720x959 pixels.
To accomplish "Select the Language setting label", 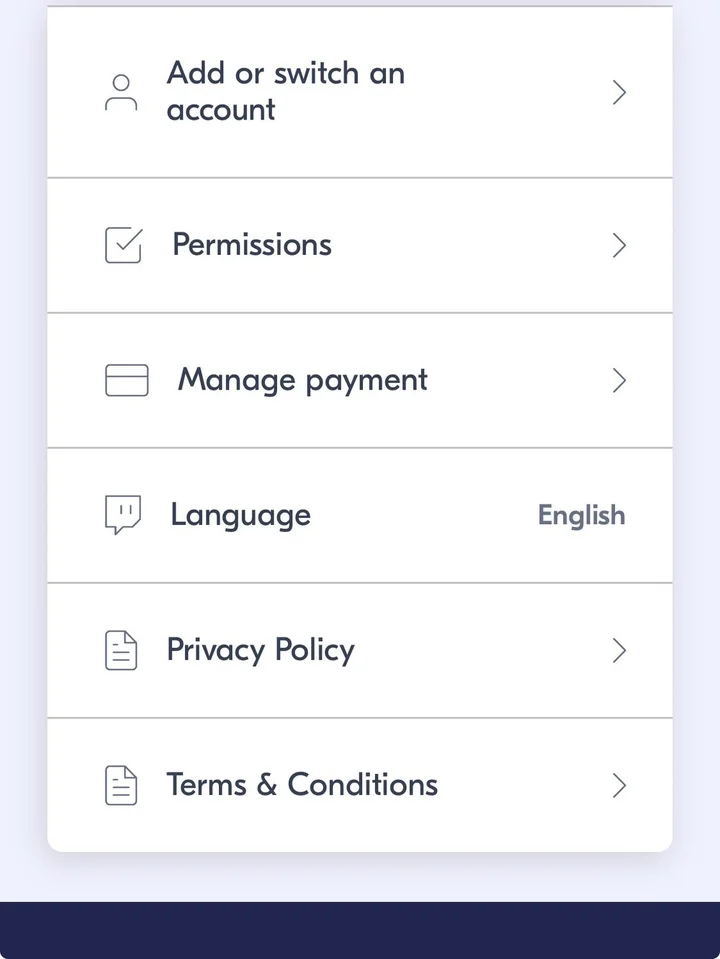I will 240,515.
